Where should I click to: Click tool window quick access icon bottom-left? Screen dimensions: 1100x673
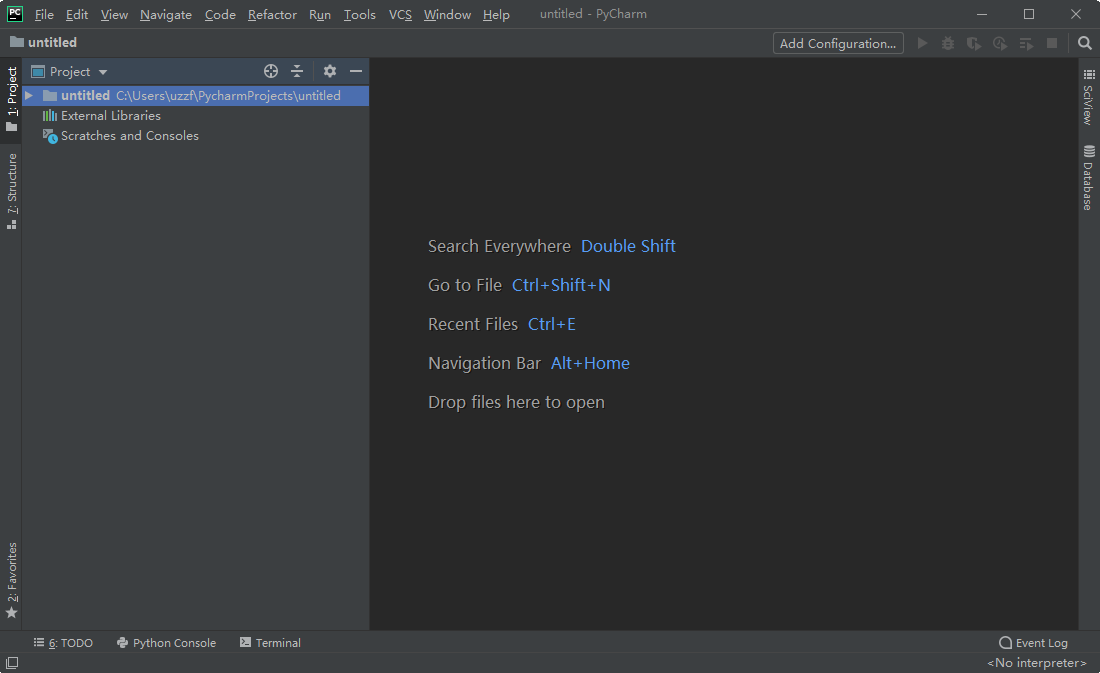[x=12, y=662]
